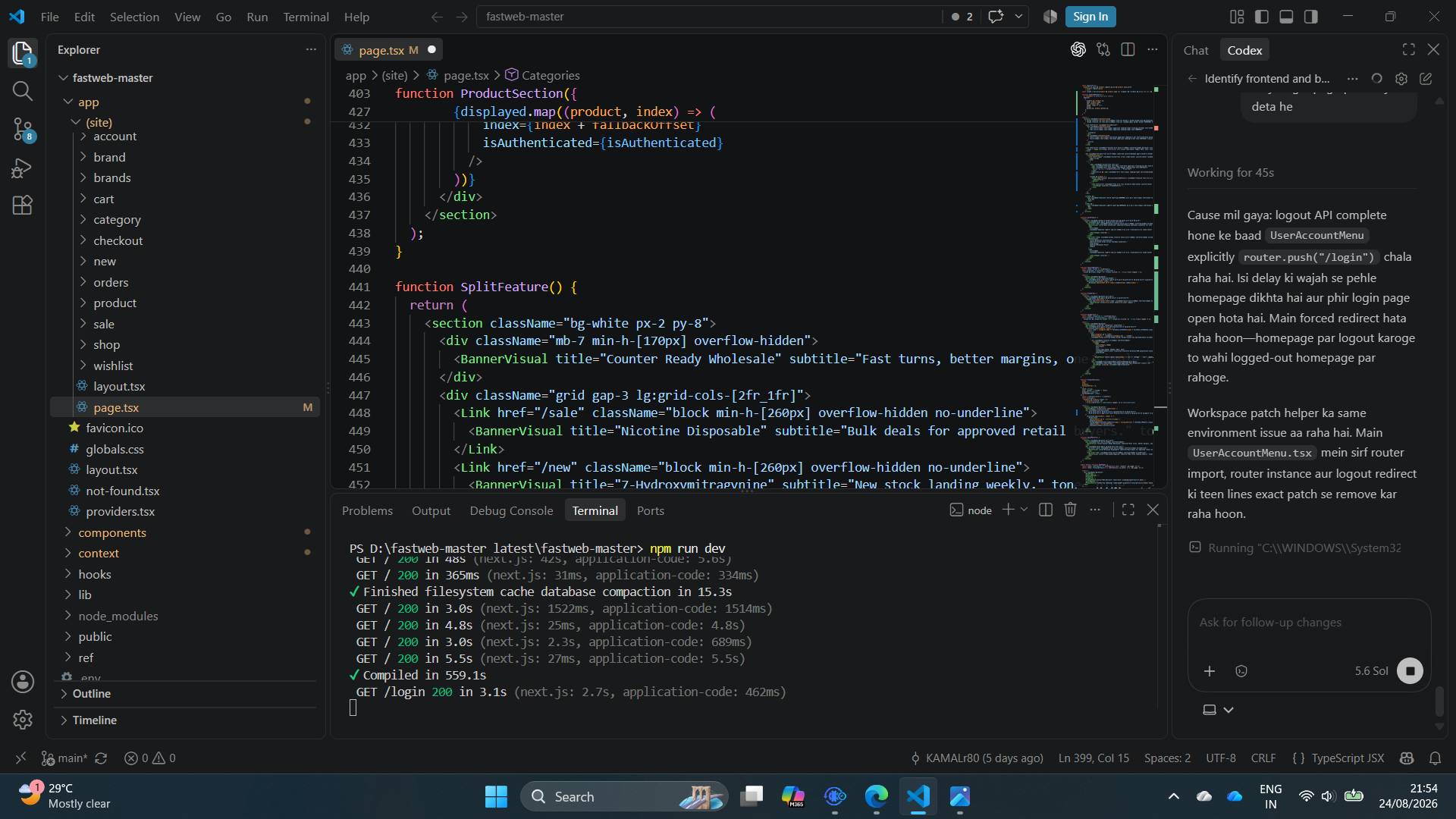The image size is (1456, 819).
Task: Expand the Outline section
Action: (91, 694)
